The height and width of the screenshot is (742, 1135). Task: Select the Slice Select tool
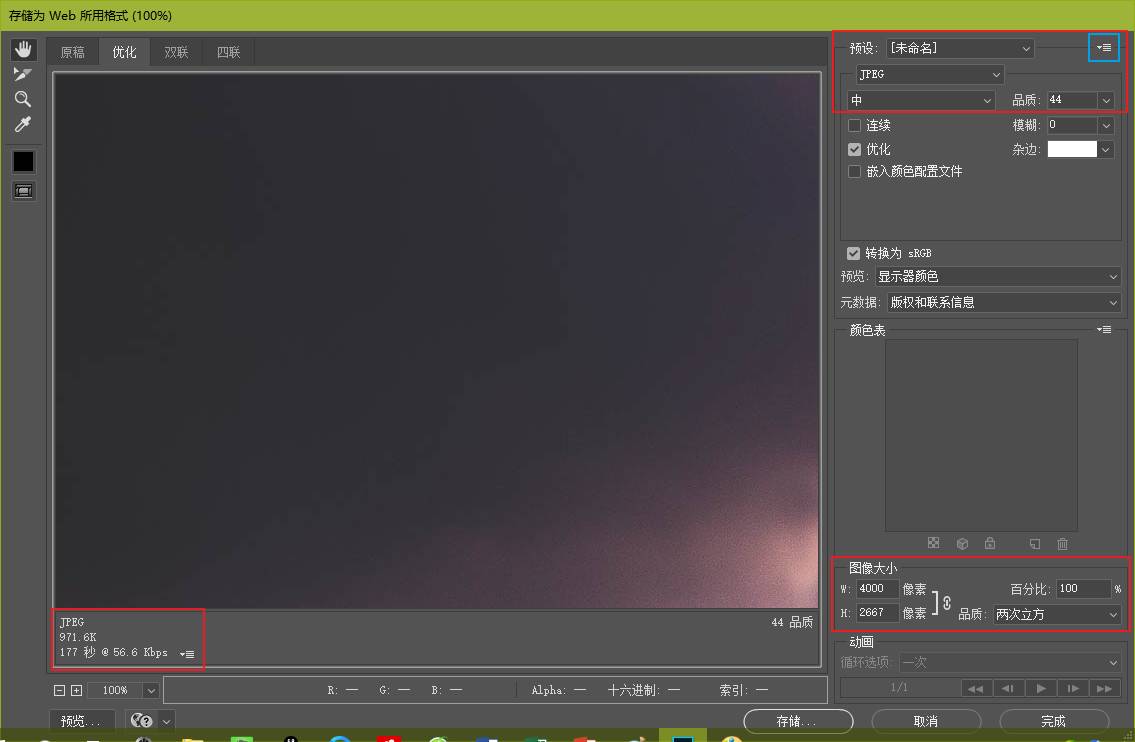coord(23,74)
